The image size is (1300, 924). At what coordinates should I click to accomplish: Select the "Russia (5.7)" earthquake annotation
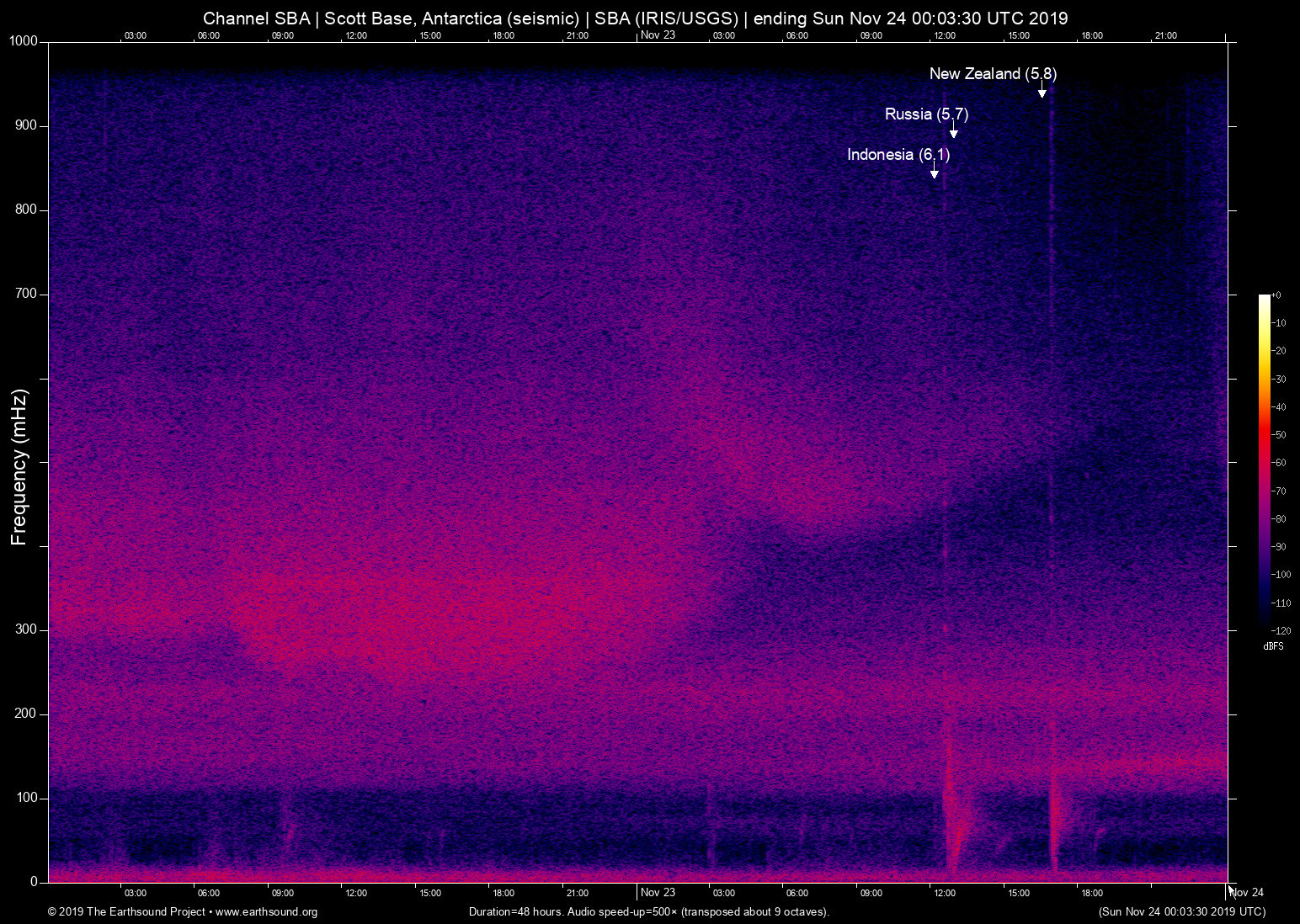pyautogui.click(x=926, y=114)
